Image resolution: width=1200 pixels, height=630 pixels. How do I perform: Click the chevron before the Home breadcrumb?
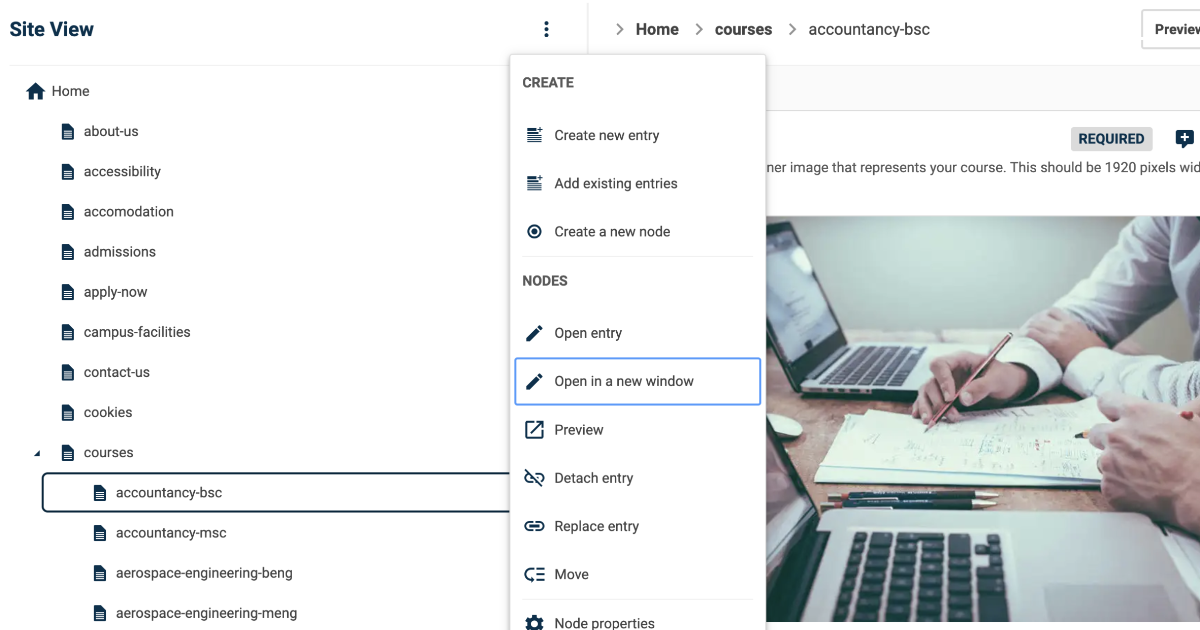pos(620,29)
